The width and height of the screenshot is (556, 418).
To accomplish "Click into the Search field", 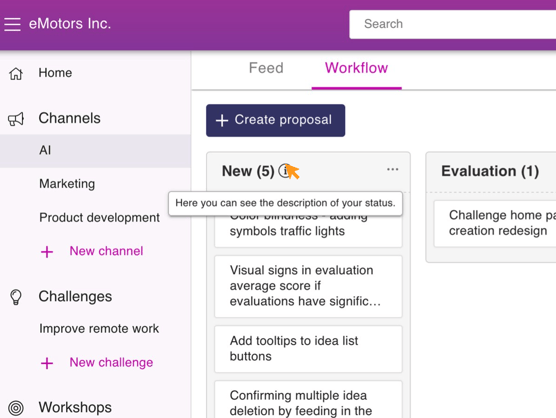I will pos(452,24).
